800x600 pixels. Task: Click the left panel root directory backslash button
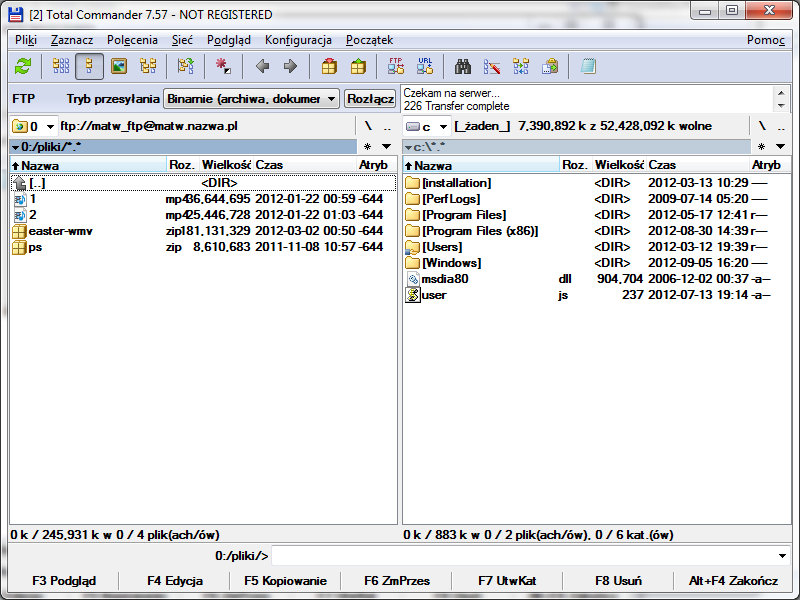click(368, 126)
